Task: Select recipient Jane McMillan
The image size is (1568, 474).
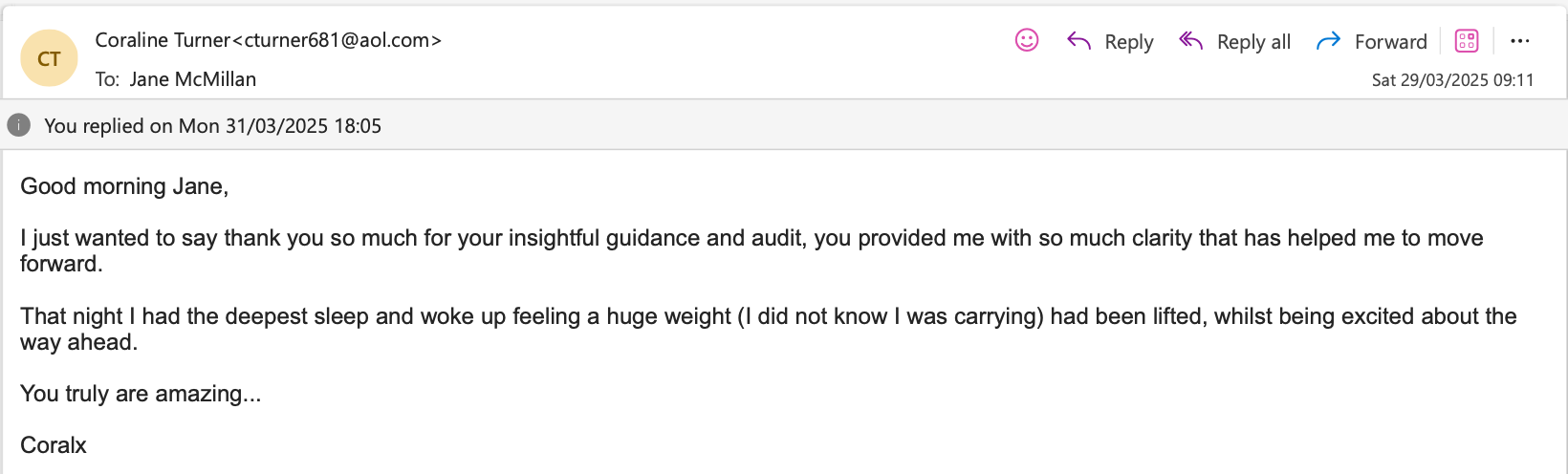Action: click(193, 79)
